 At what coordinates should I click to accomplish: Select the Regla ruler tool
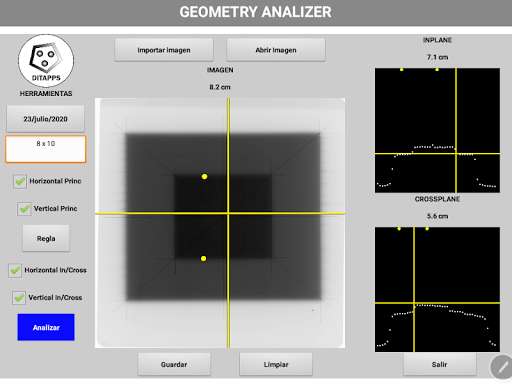[x=46, y=238]
